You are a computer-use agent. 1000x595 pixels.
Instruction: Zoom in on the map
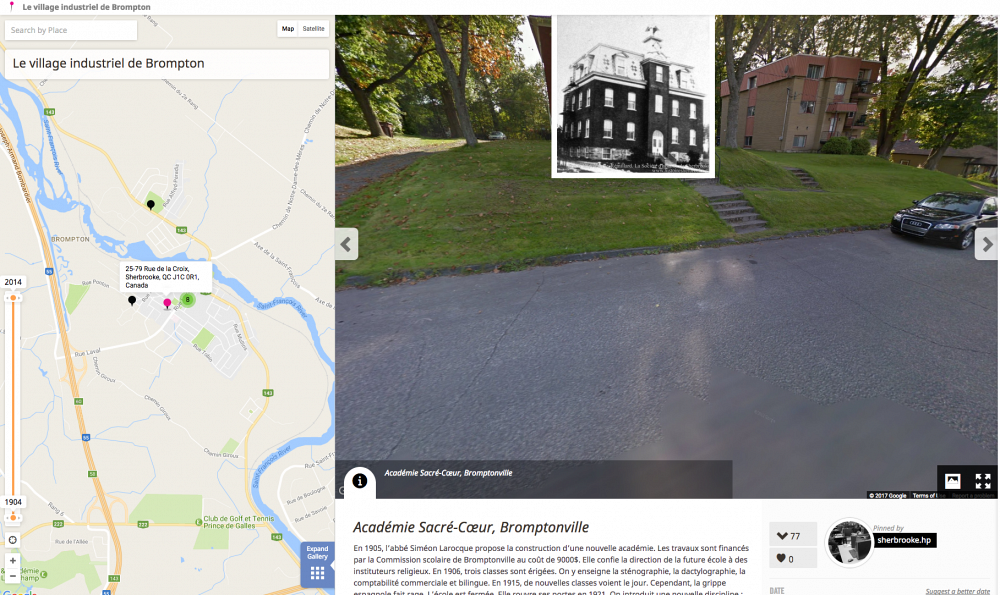13,561
